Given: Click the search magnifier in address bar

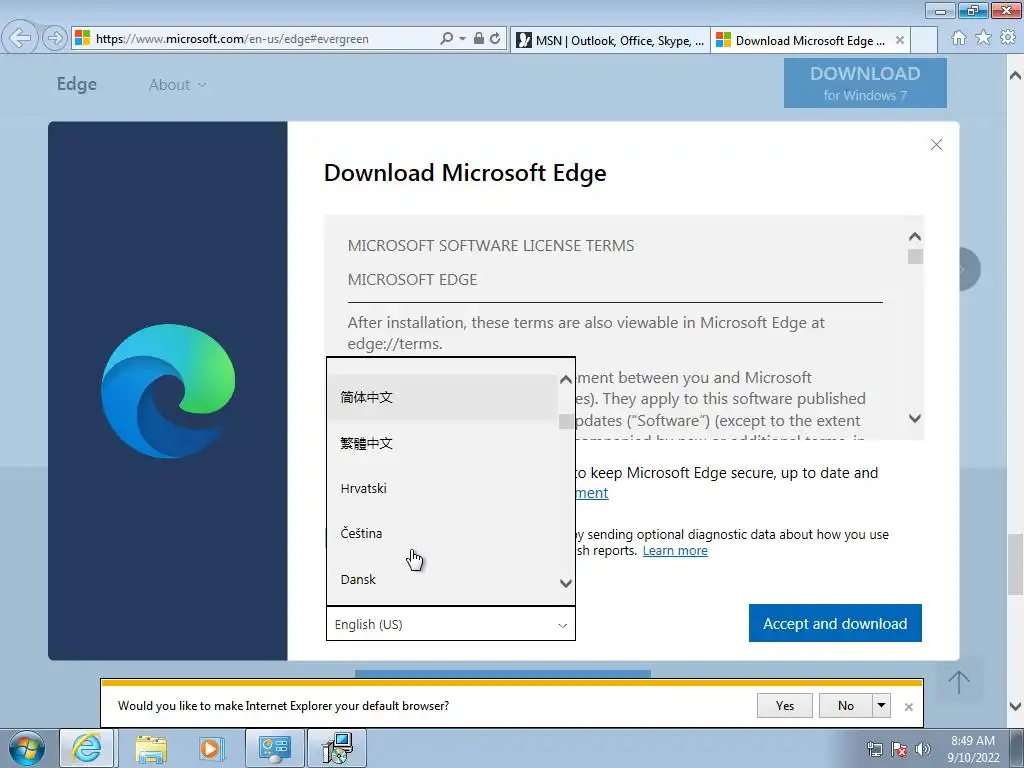Looking at the screenshot, I should (x=447, y=39).
